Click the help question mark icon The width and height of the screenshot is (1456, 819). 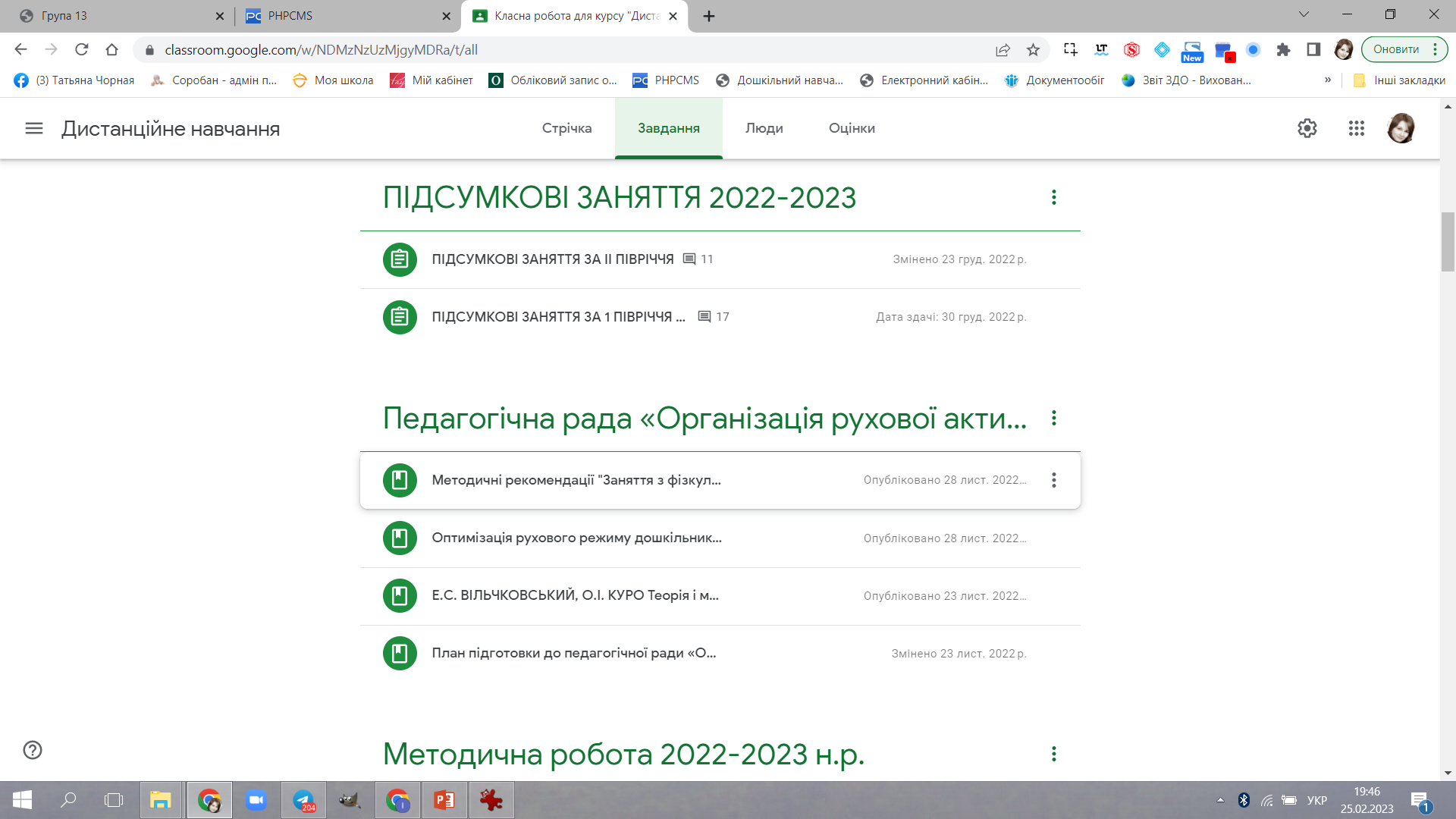tap(33, 750)
